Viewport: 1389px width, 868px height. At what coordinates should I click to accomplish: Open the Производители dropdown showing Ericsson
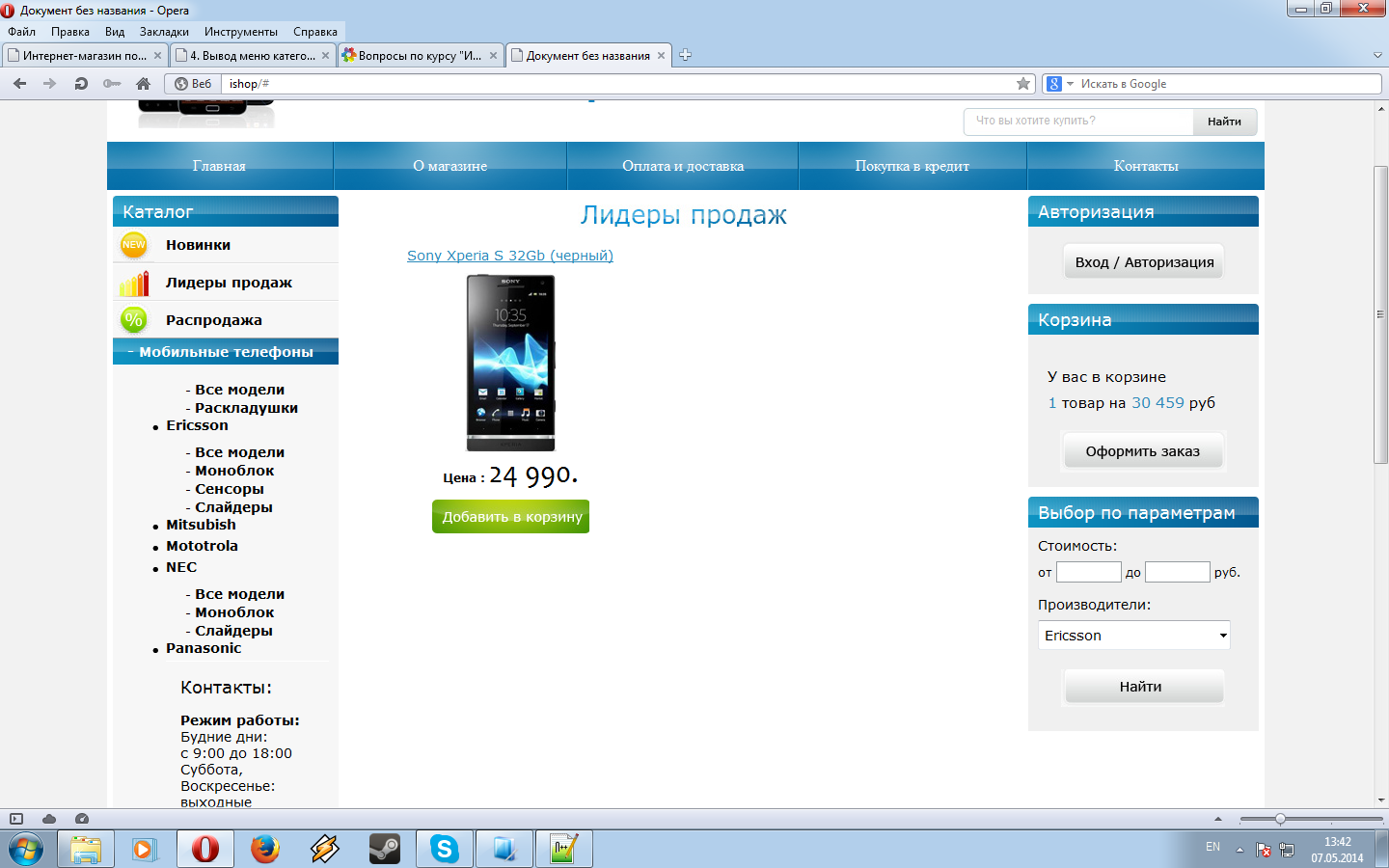(x=1134, y=636)
